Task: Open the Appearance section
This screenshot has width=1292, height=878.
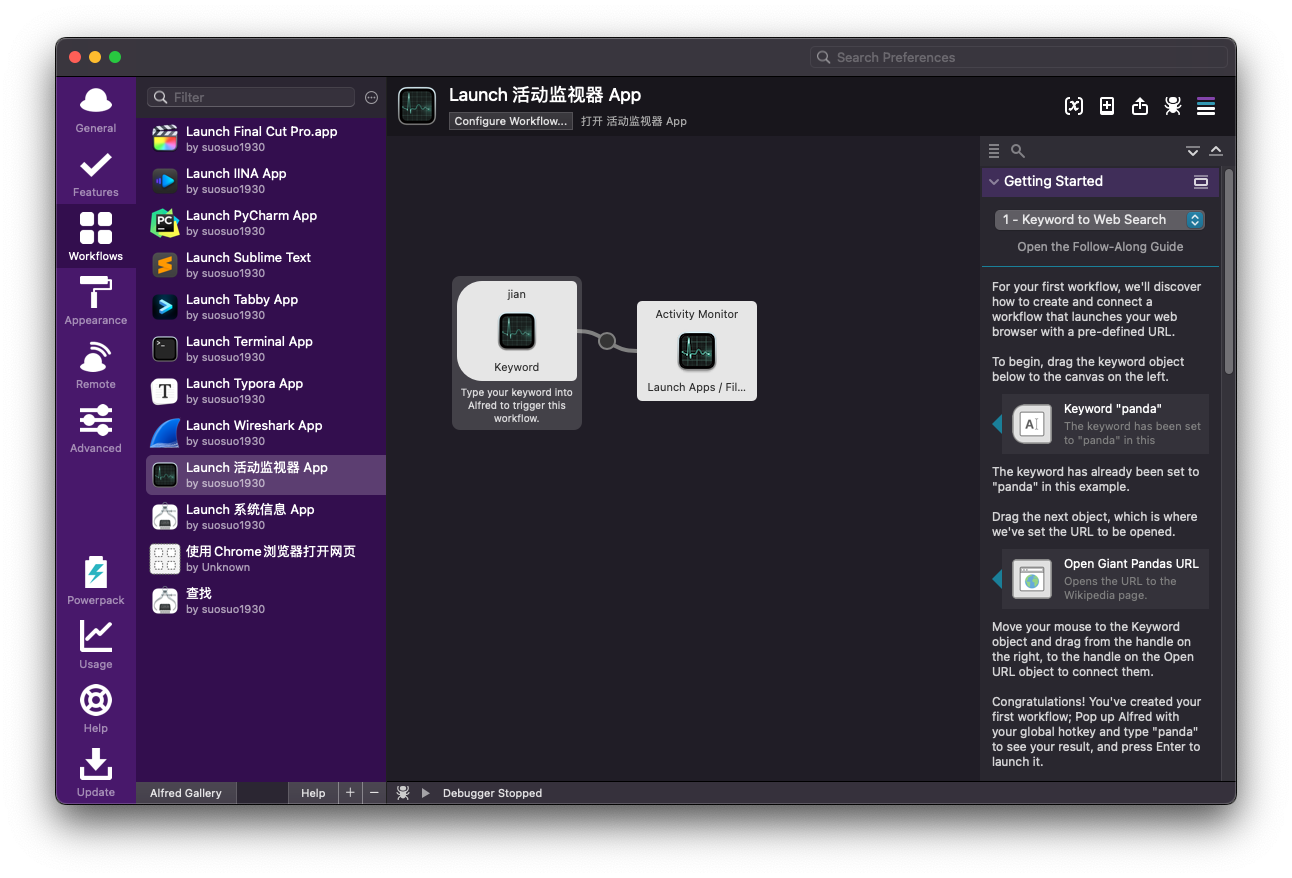Action: (x=96, y=302)
